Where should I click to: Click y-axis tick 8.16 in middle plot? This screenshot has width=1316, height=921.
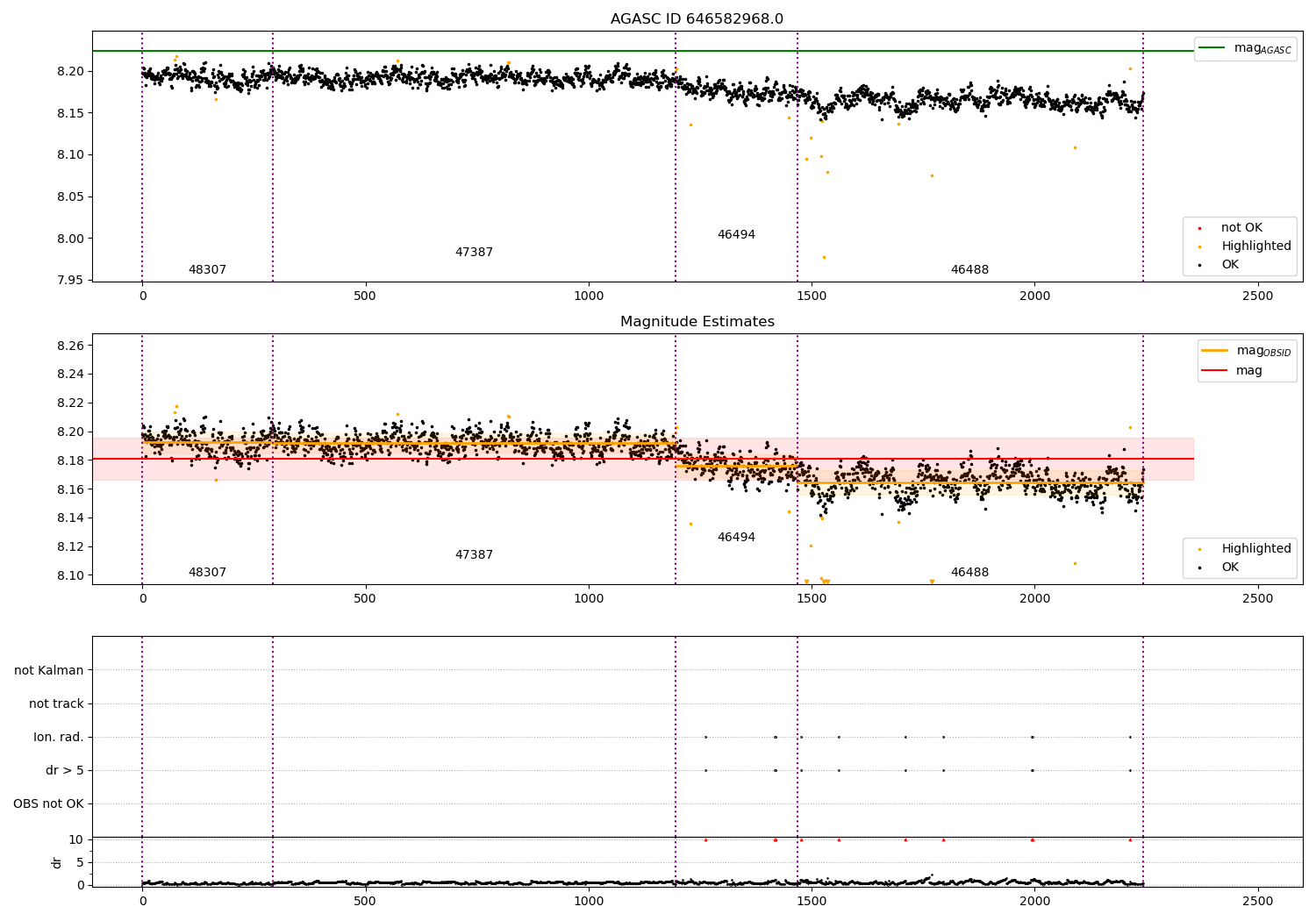[71, 489]
